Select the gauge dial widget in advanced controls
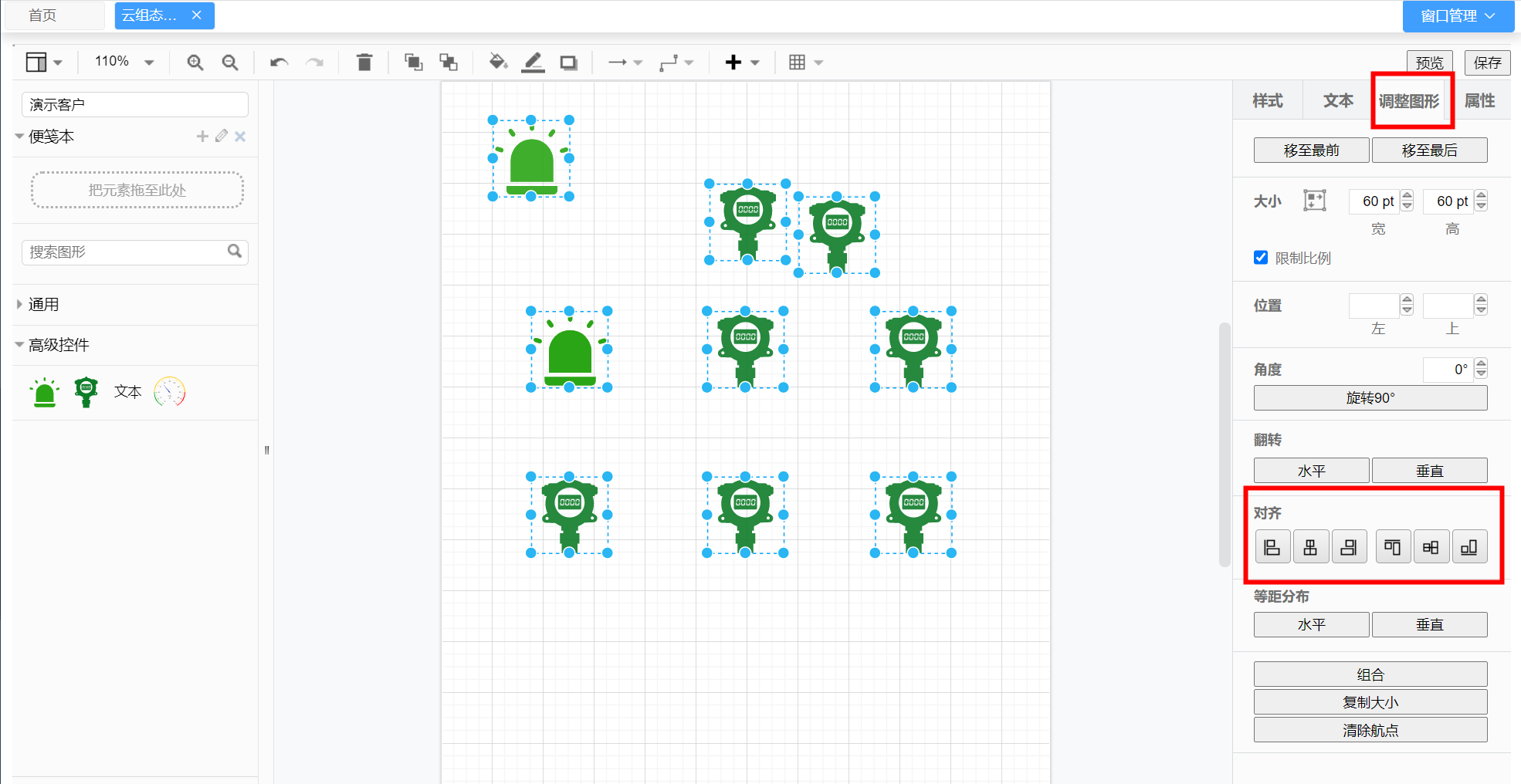 (x=169, y=392)
